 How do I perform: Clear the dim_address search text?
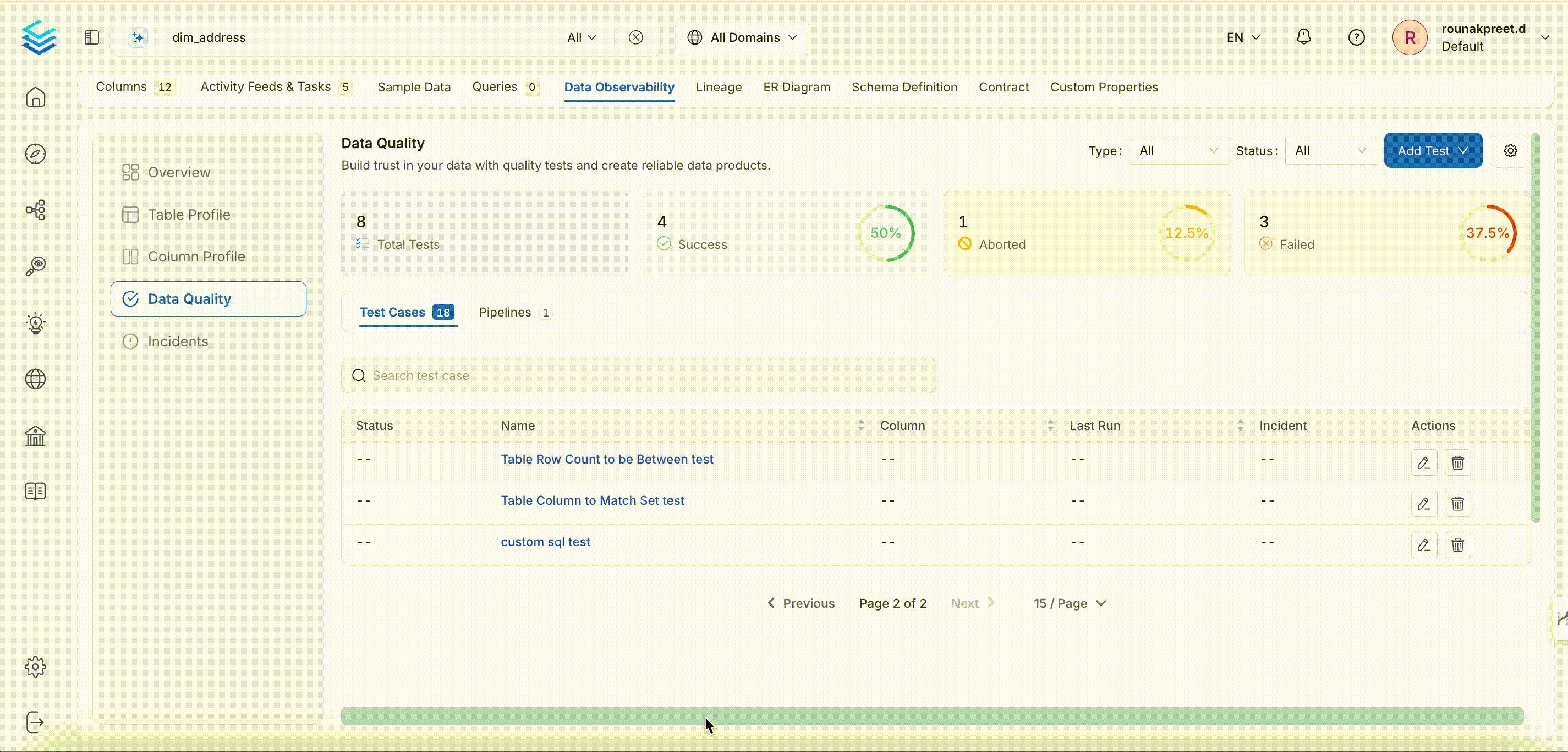pos(635,37)
